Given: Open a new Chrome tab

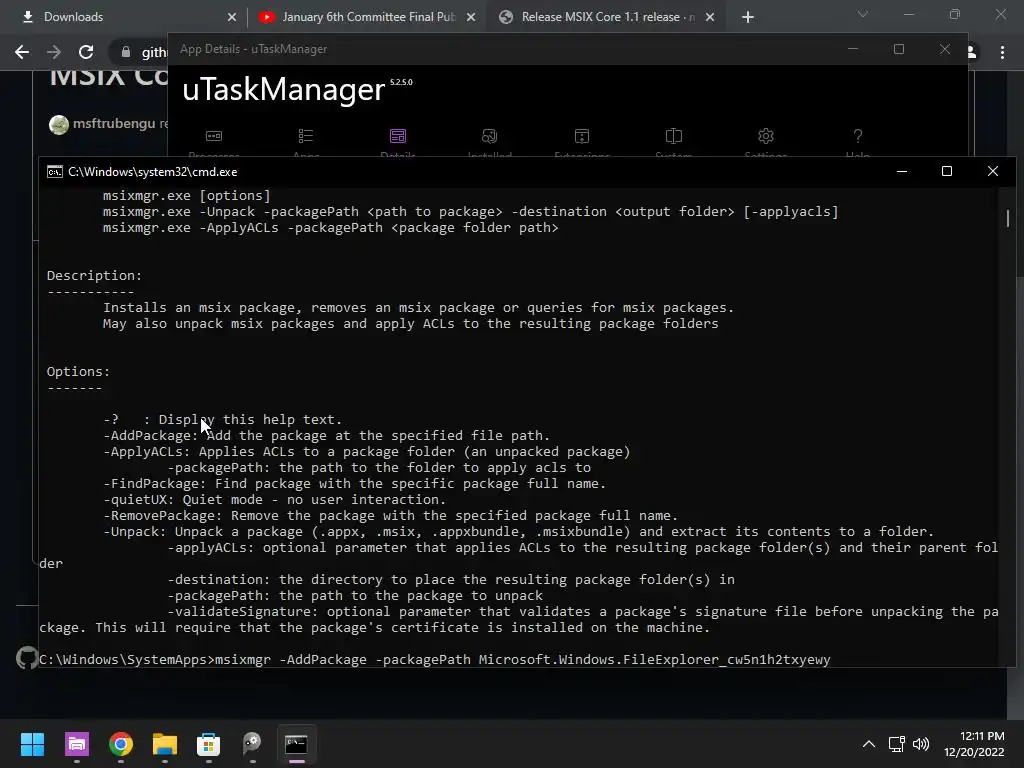Looking at the screenshot, I should point(748,17).
